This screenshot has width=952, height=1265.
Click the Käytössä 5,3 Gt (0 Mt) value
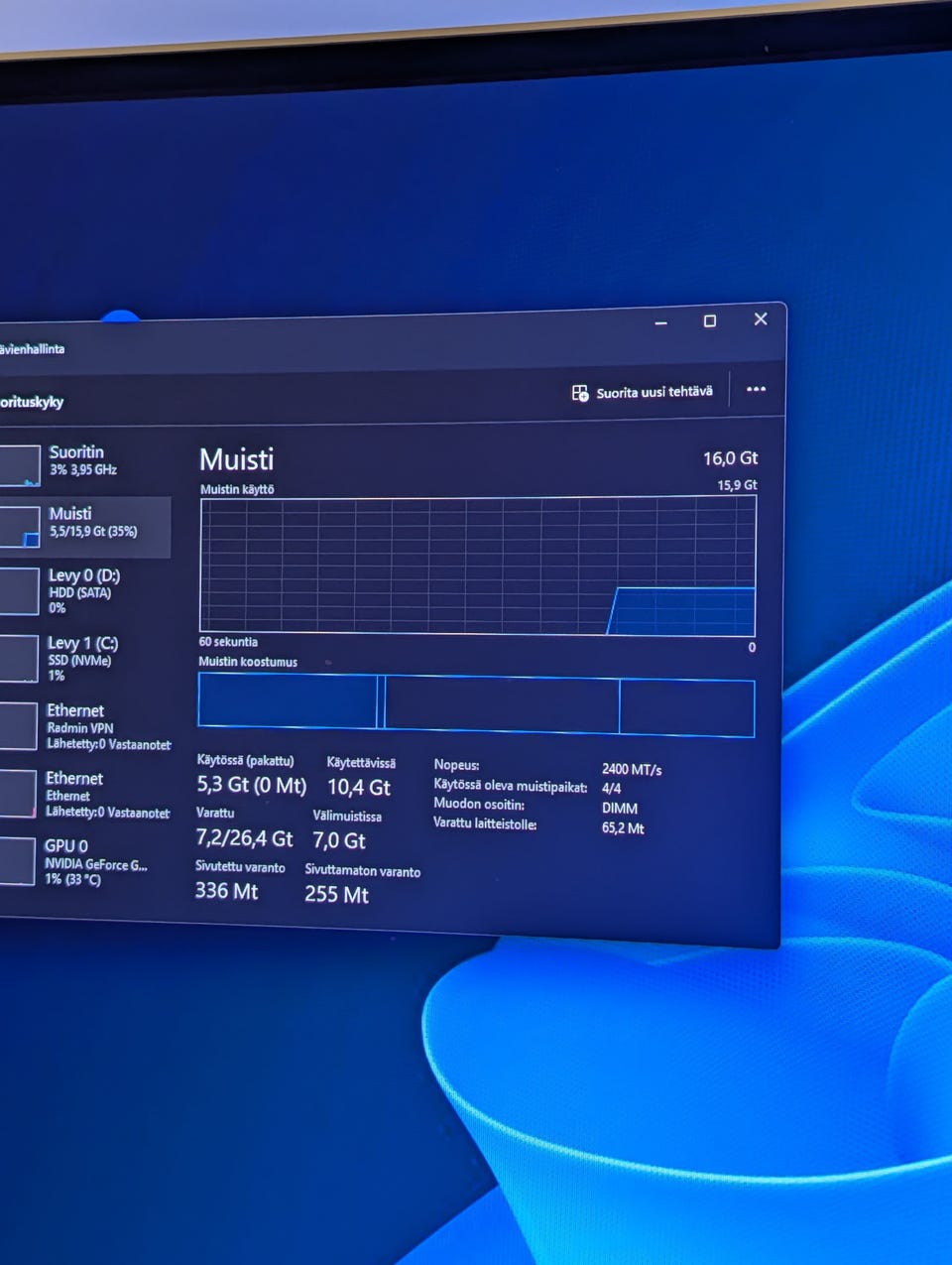[x=252, y=785]
